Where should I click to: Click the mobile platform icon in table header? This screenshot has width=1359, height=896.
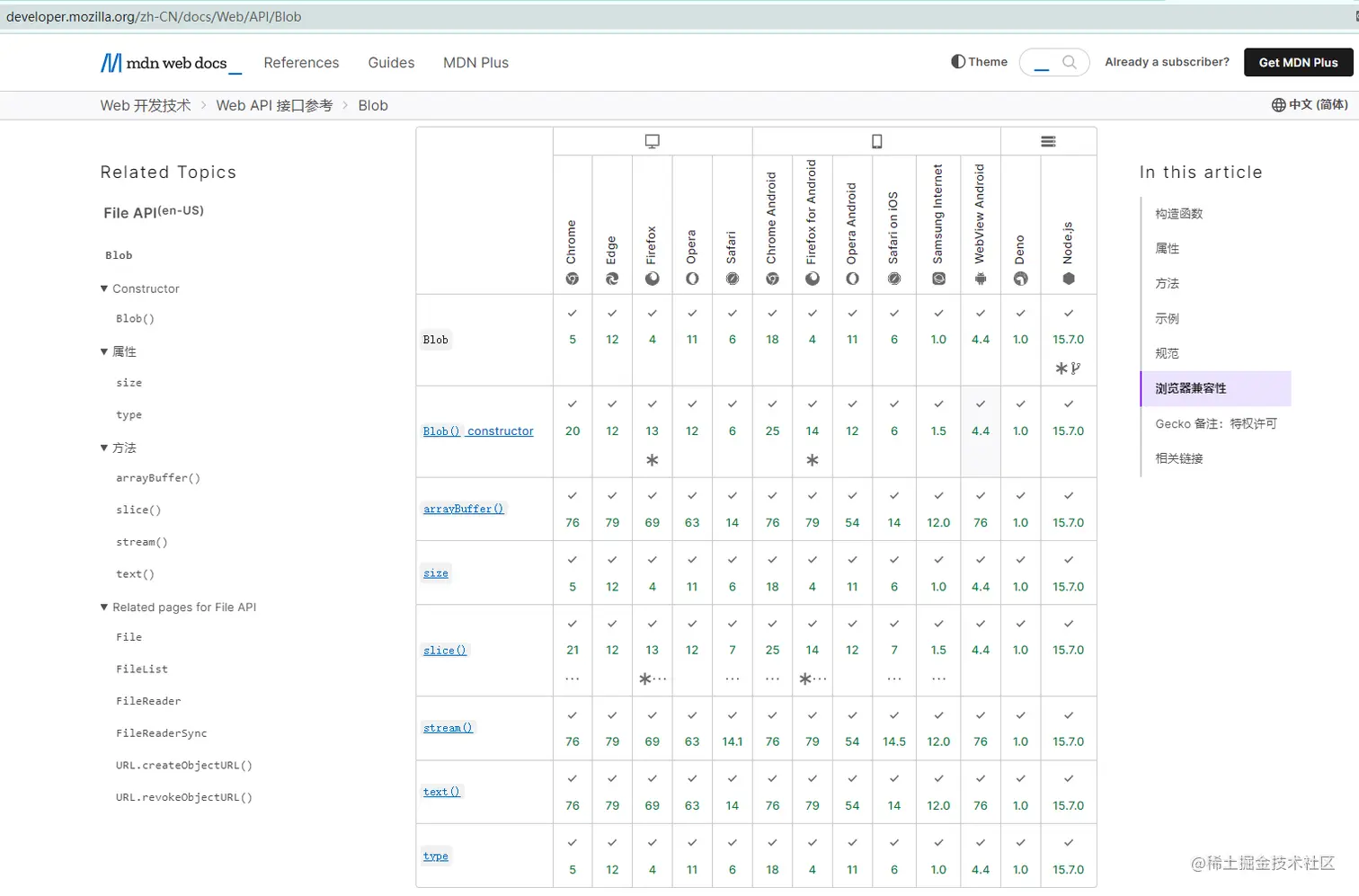tap(877, 141)
